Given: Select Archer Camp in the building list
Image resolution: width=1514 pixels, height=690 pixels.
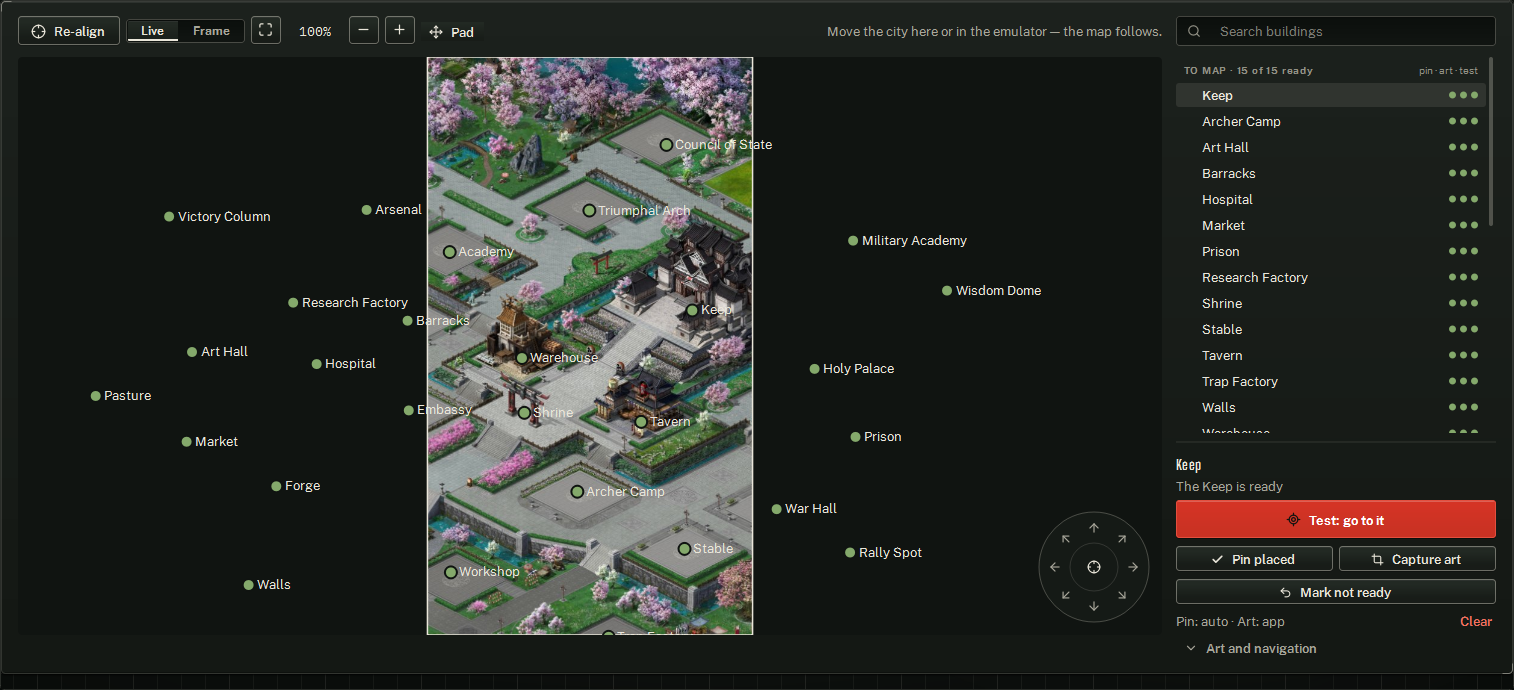Looking at the screenshot, I should point(1331,121).
